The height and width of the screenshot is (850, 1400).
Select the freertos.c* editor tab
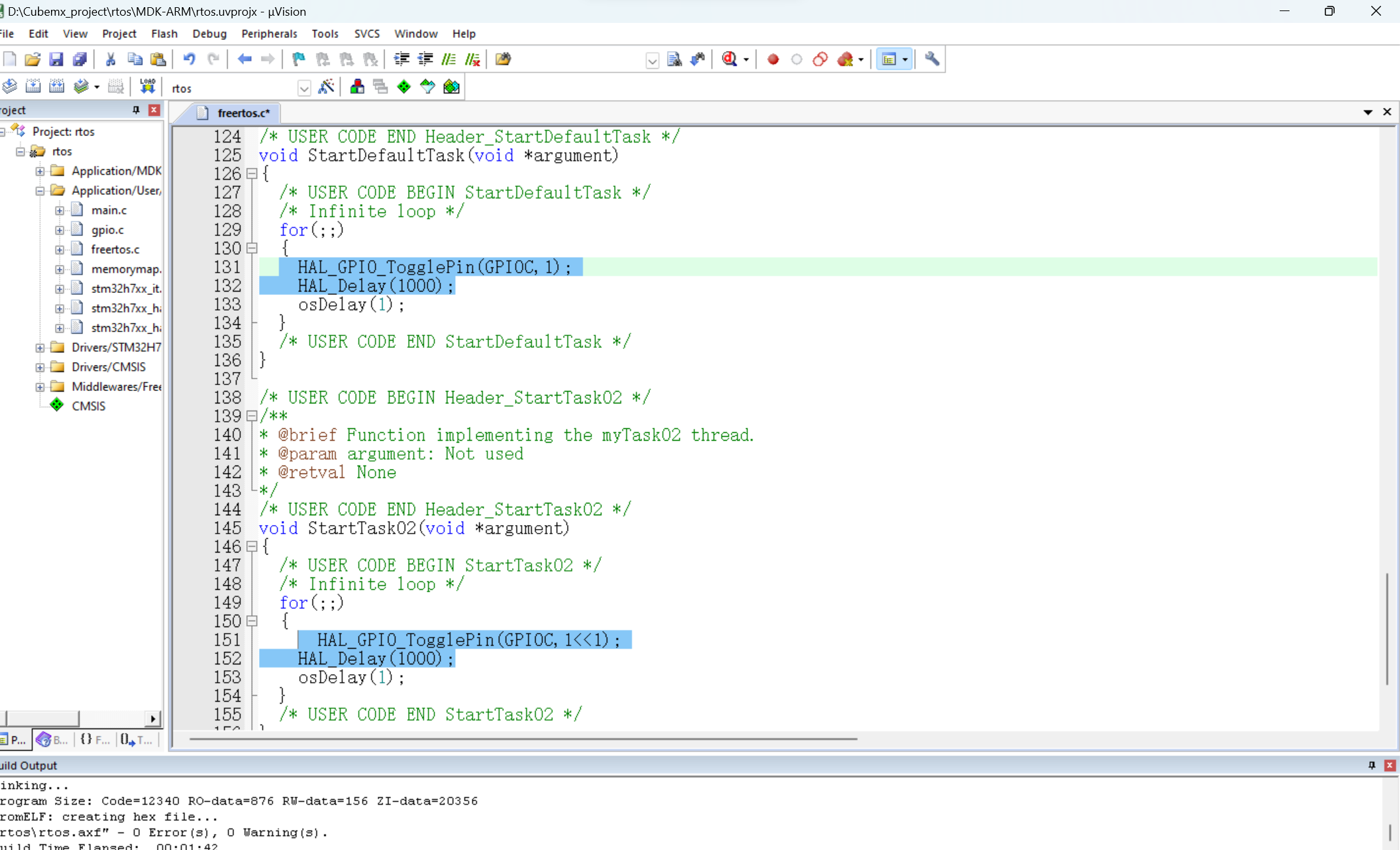click(242, 113)
